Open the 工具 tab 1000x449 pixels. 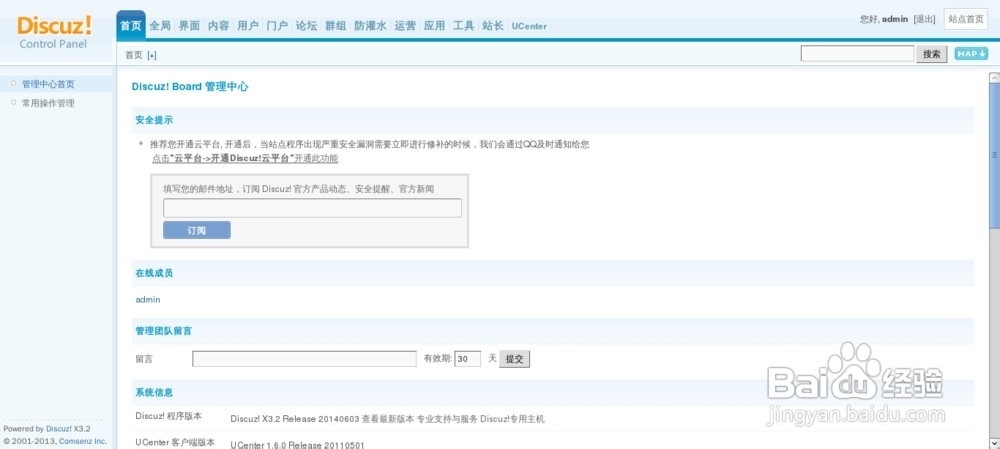pos(464,26)
